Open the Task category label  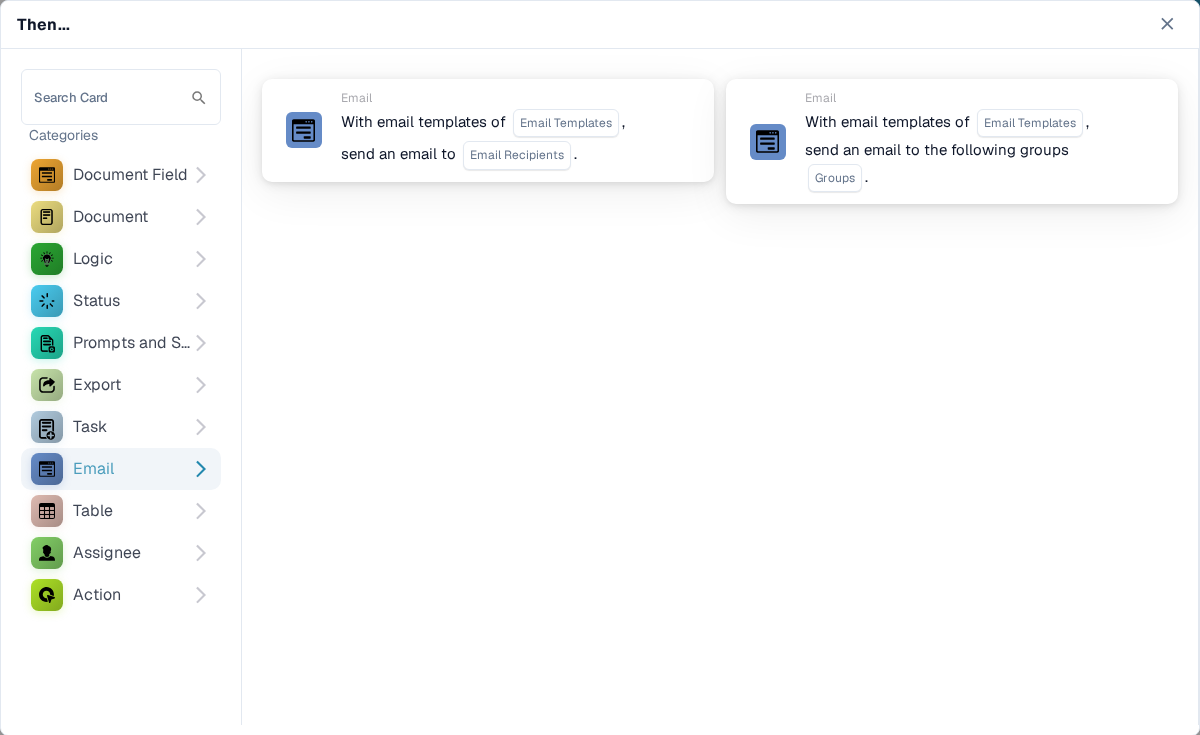90,427
